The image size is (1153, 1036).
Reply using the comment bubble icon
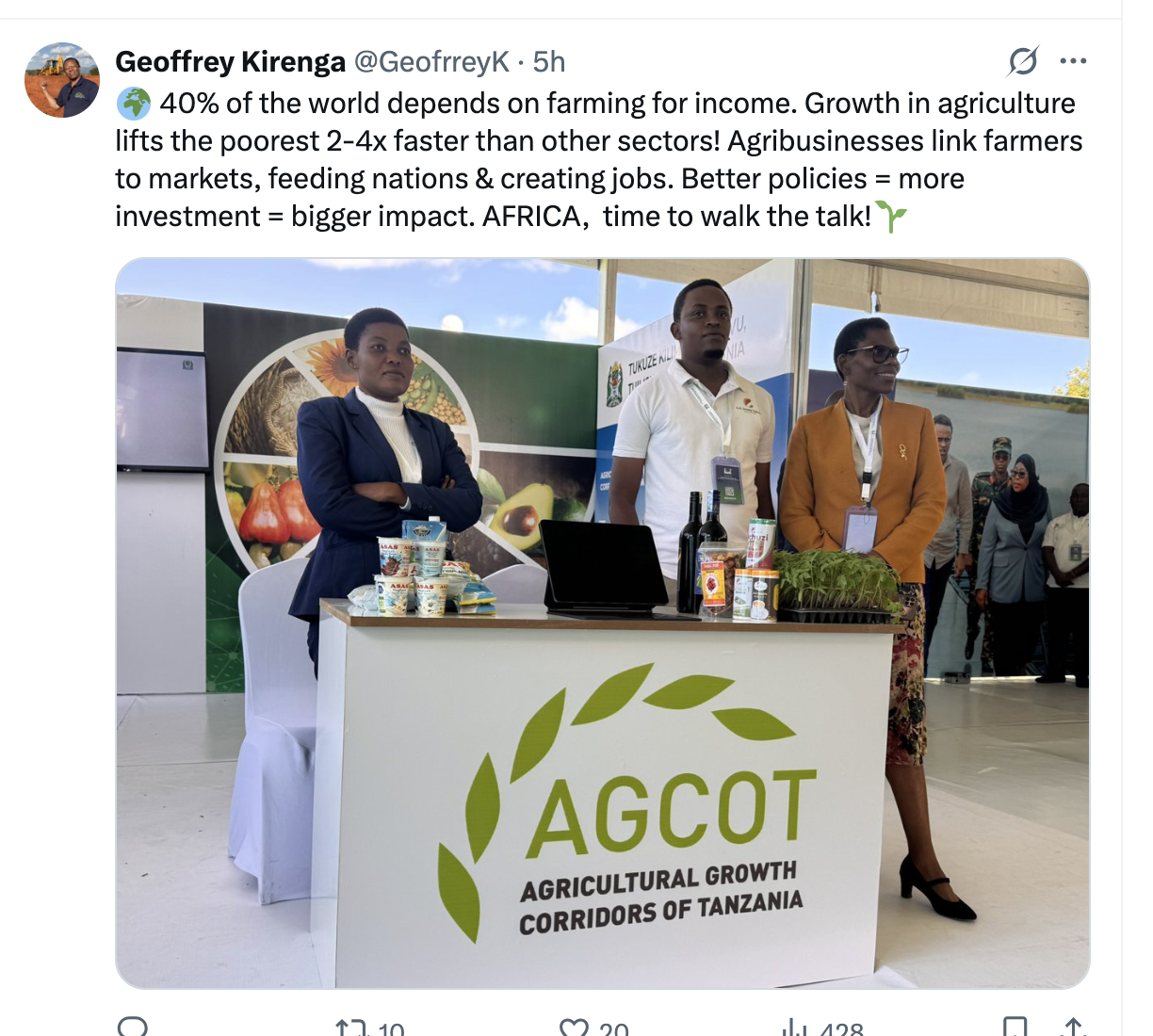pos(133,1028)
